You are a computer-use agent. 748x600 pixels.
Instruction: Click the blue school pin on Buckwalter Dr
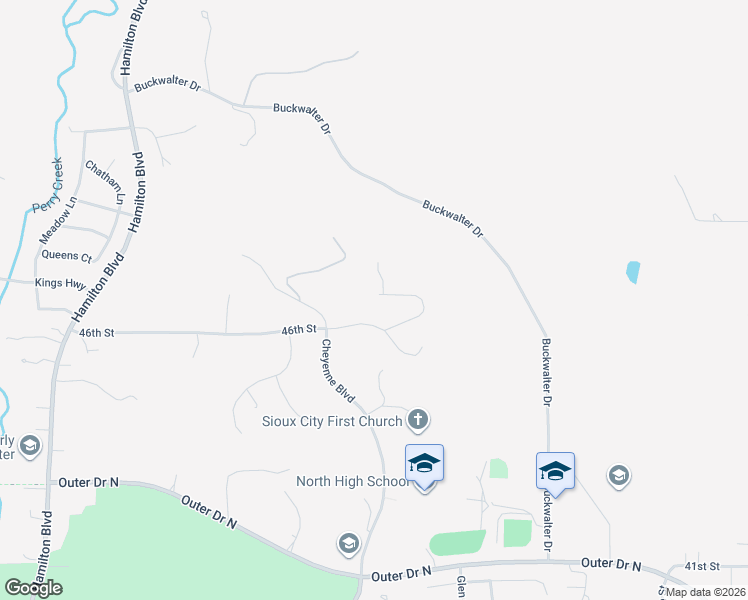555,472
